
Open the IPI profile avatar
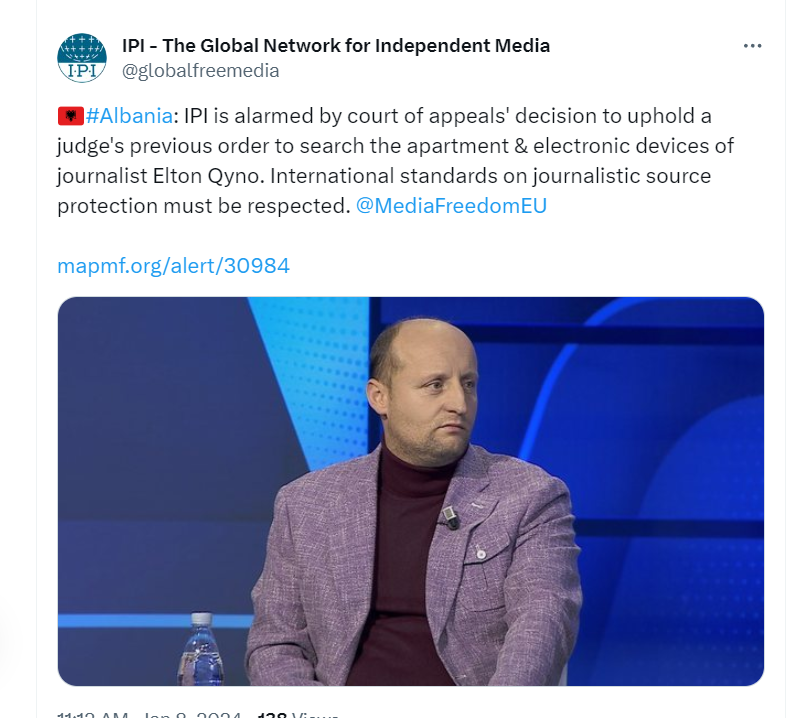82,57
